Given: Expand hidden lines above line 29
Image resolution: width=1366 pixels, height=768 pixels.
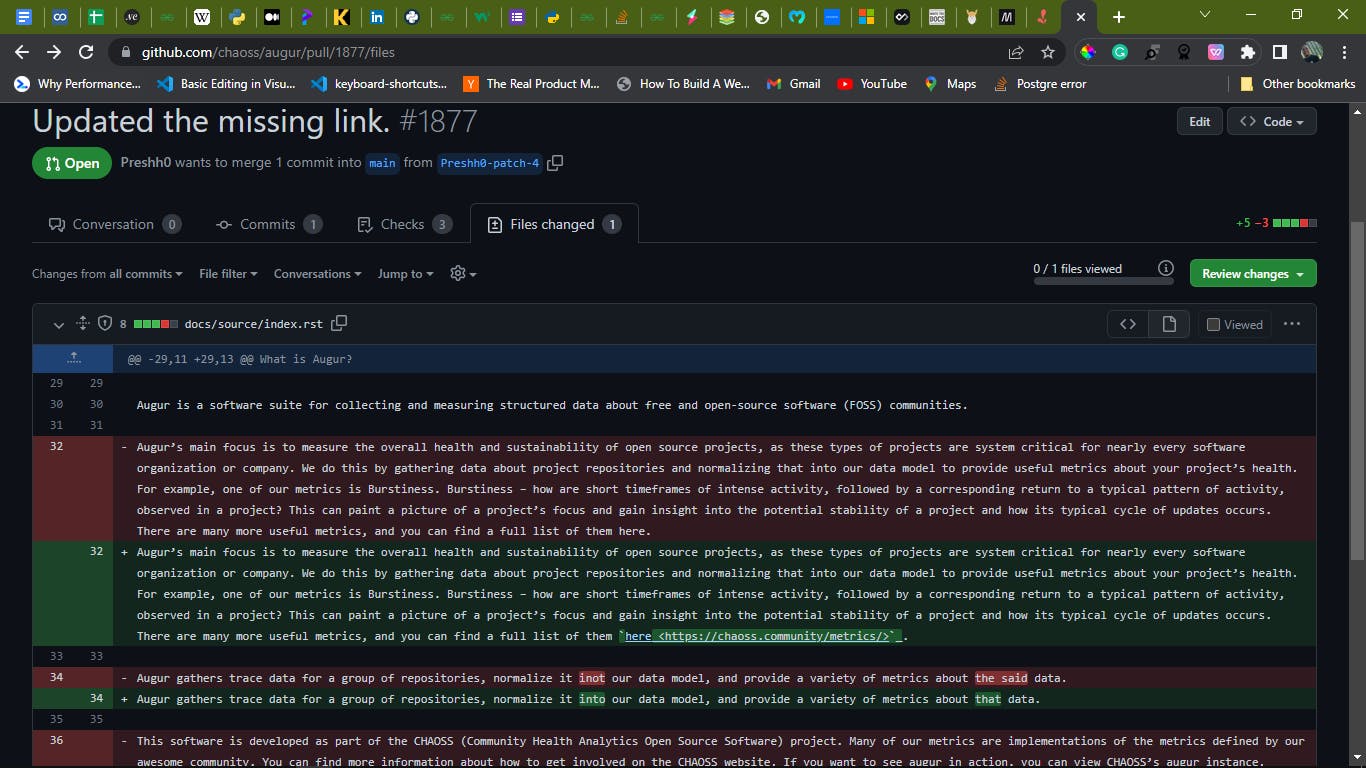Looking at the screenshot, I should pos(73,358).
